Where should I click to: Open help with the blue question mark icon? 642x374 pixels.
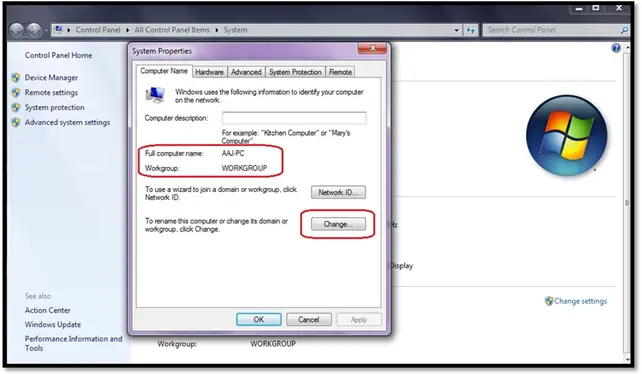tap(616, 48)
